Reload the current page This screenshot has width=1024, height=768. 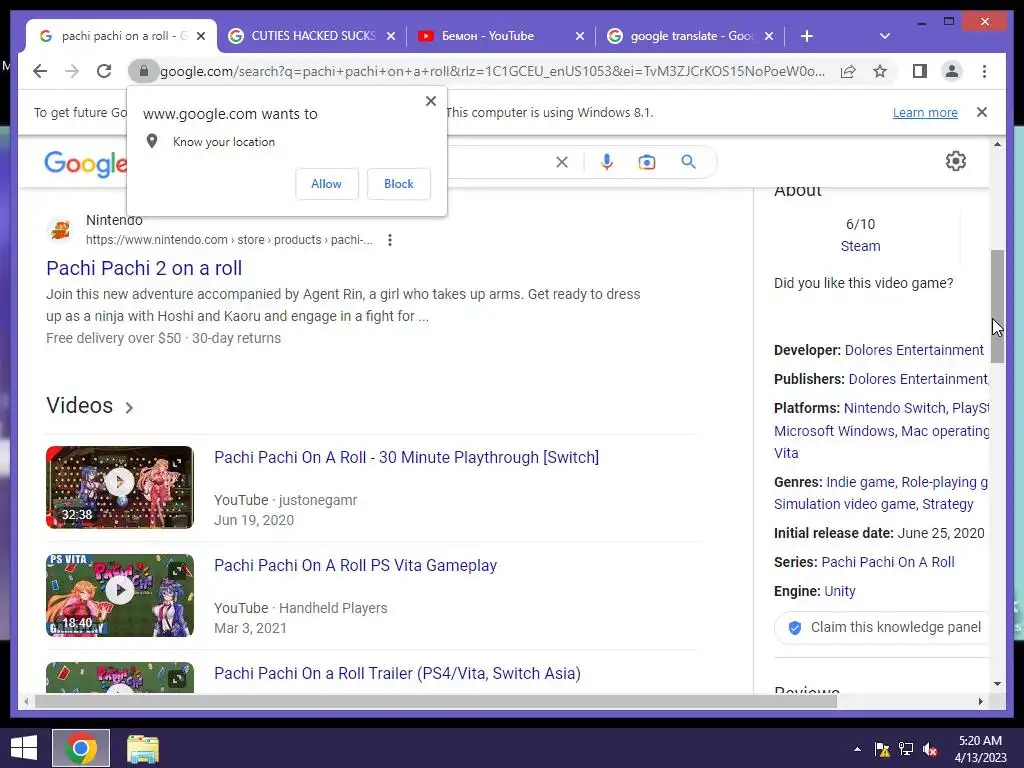(x=104, y=71)
